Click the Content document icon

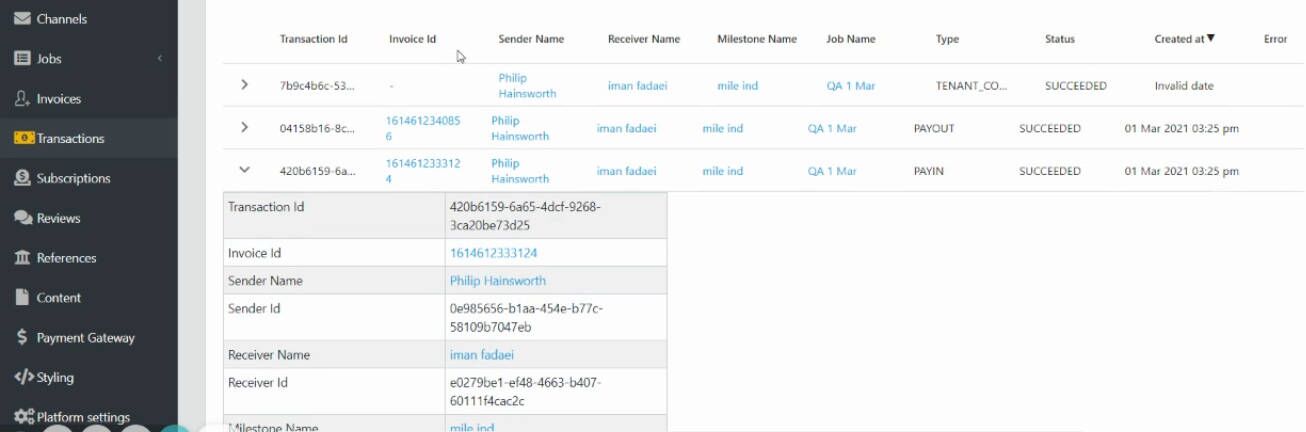click(21, 298)
